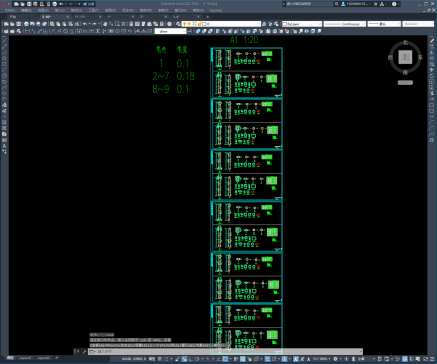Open the Layer Properties Manager icon

(x=178, y=24)
